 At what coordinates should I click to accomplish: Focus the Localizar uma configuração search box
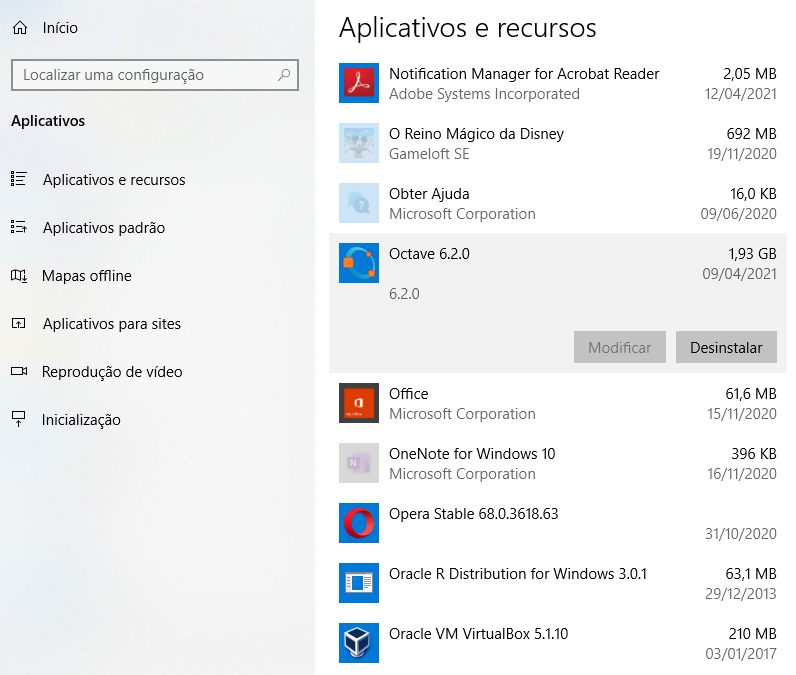pyautogui.click(x=155, y=75)
